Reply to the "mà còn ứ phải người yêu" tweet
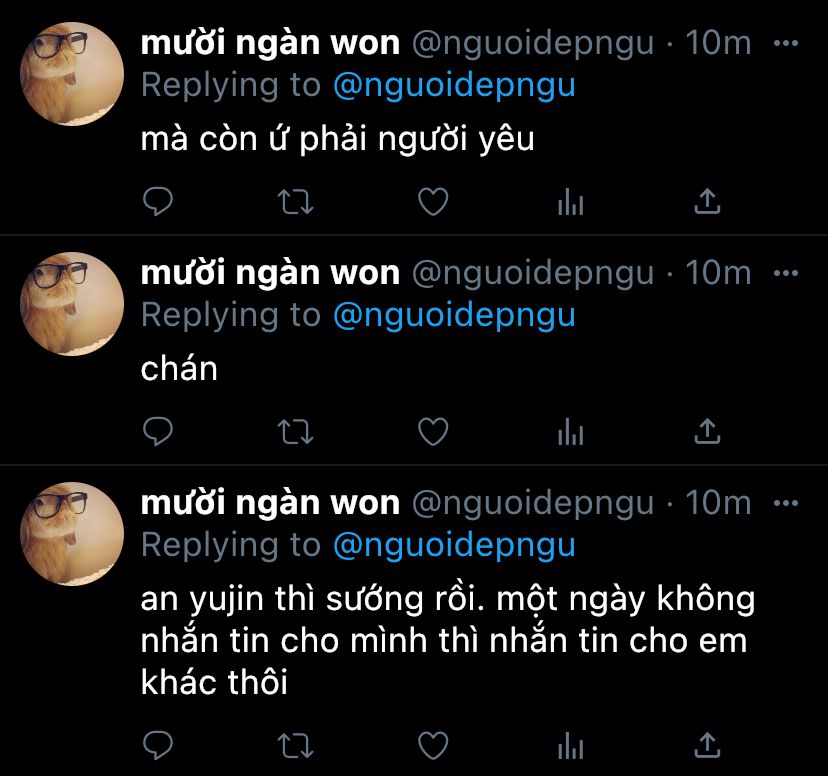 pyautogui.click(x=158, y=201)
